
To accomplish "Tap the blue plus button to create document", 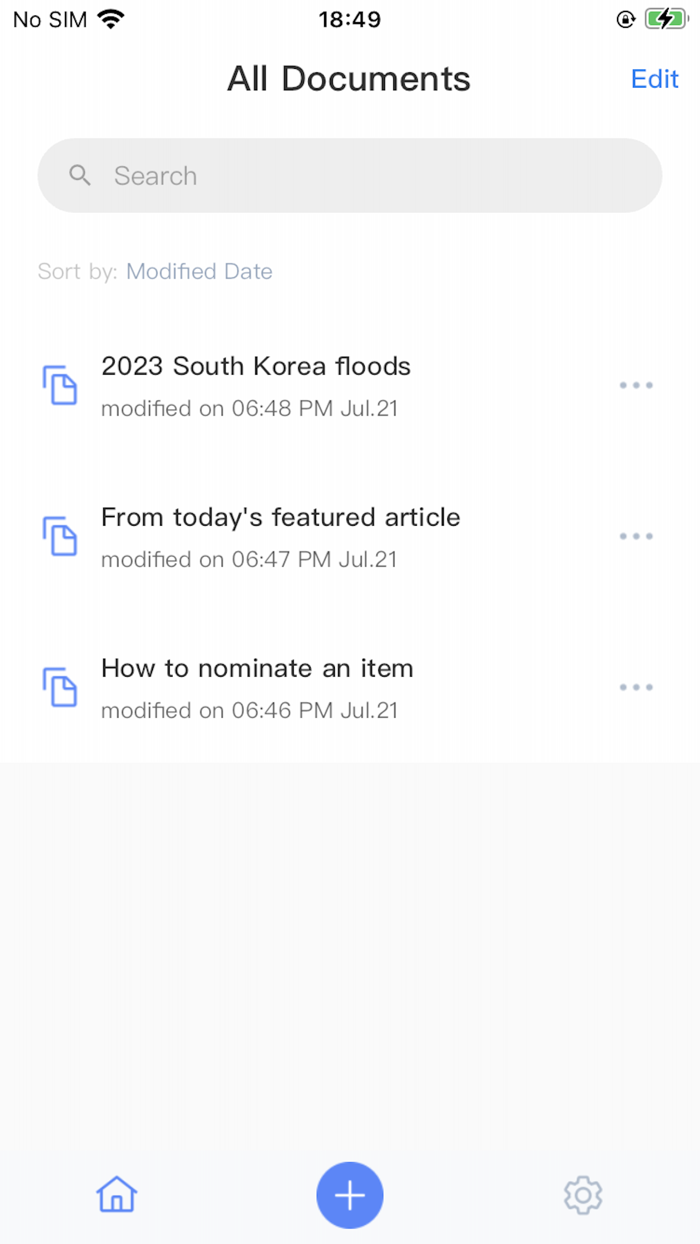I will tap(349, 1194).
